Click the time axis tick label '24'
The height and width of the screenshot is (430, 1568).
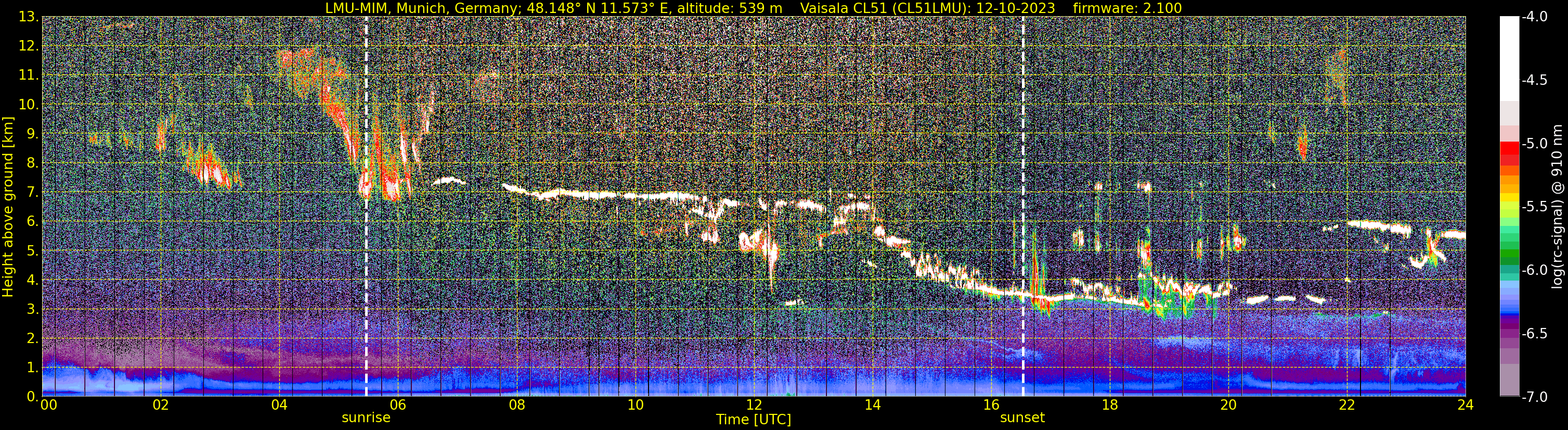pyautogui.click(x=1466, y=405)
